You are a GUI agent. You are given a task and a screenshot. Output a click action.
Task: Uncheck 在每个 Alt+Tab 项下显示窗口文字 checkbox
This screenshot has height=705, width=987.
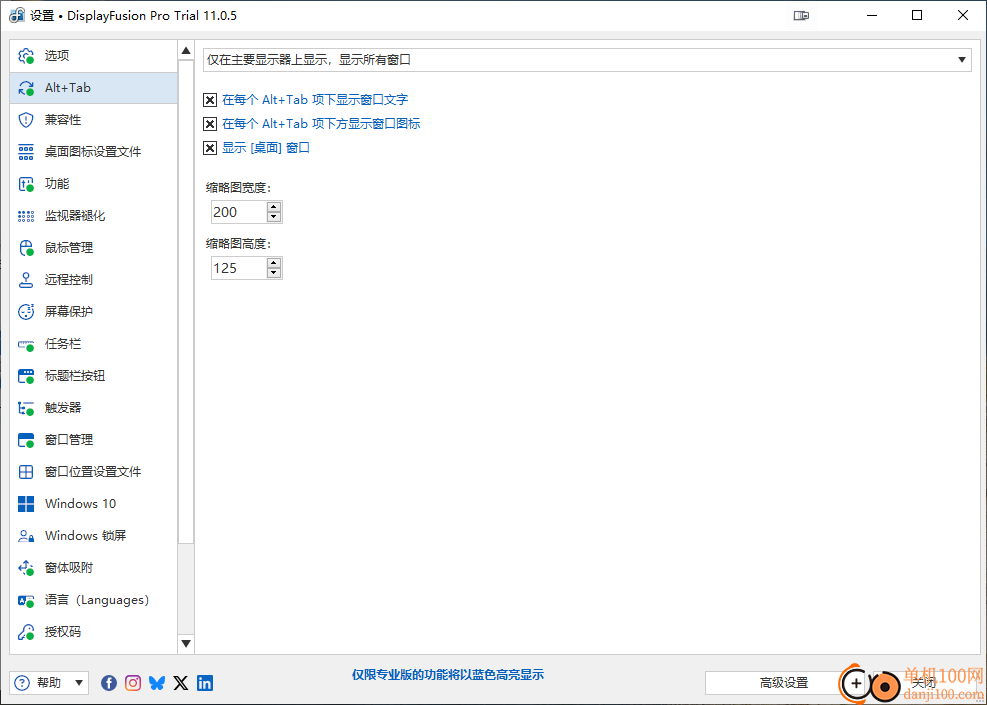point(210,100)
